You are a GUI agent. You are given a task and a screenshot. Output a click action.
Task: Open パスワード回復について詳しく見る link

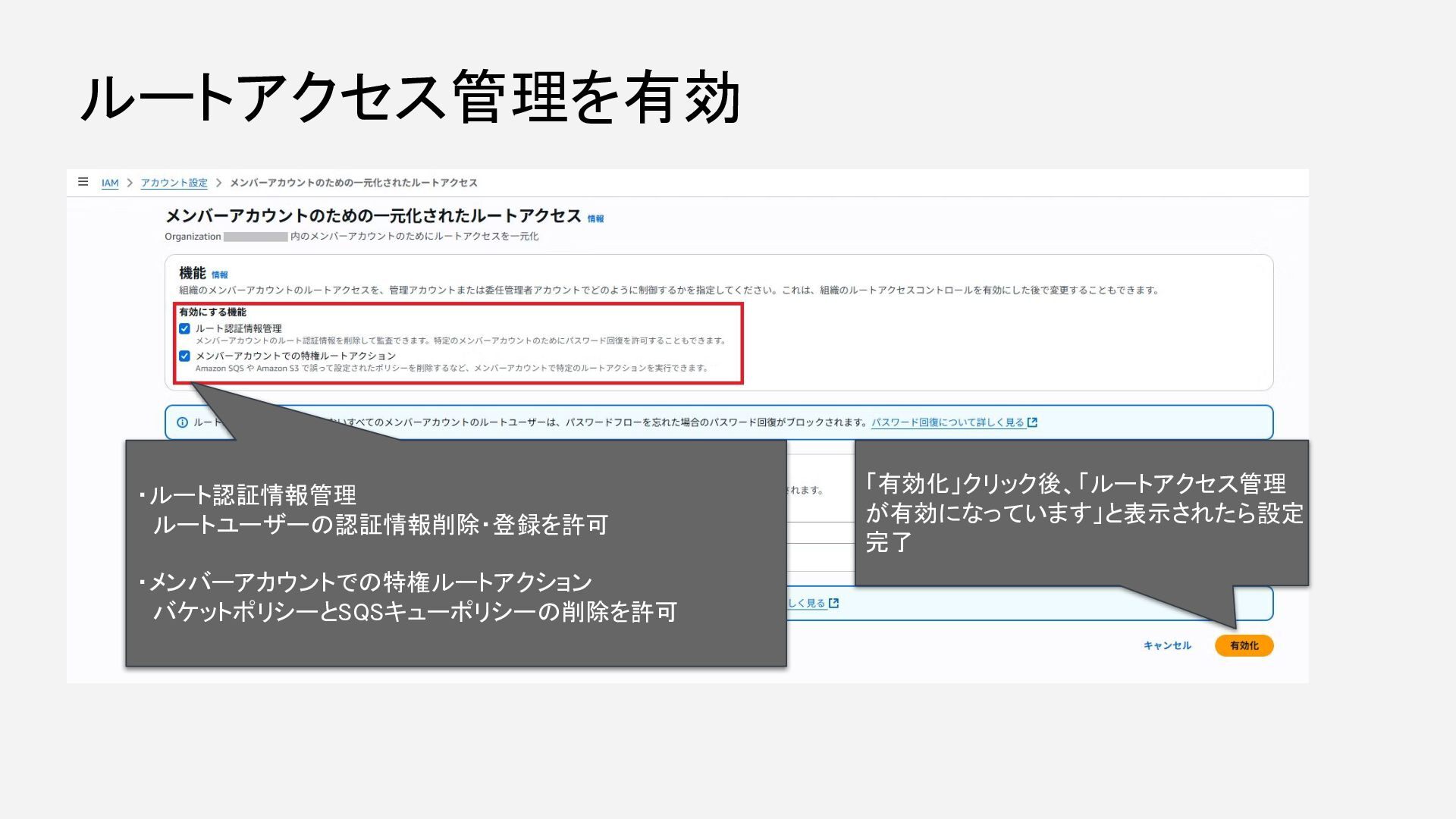[x=947, y=422]
